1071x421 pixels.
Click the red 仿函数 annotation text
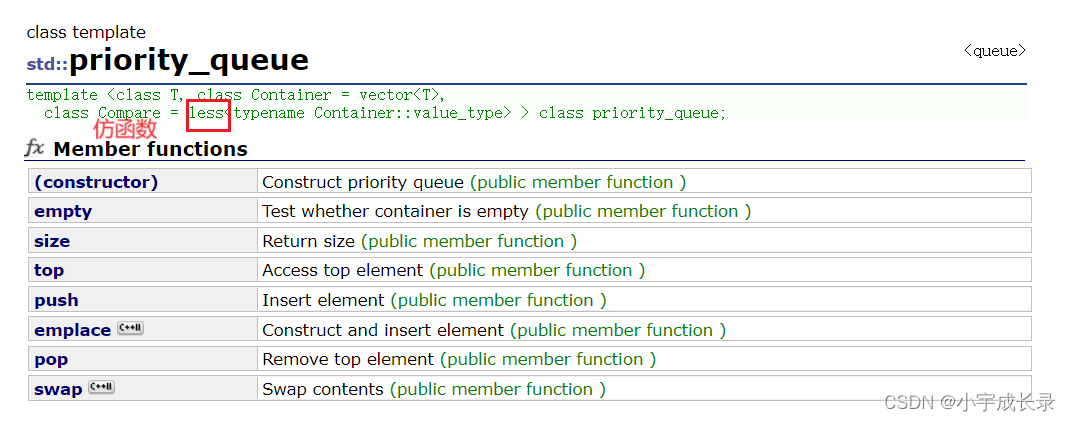click(125, 128)
